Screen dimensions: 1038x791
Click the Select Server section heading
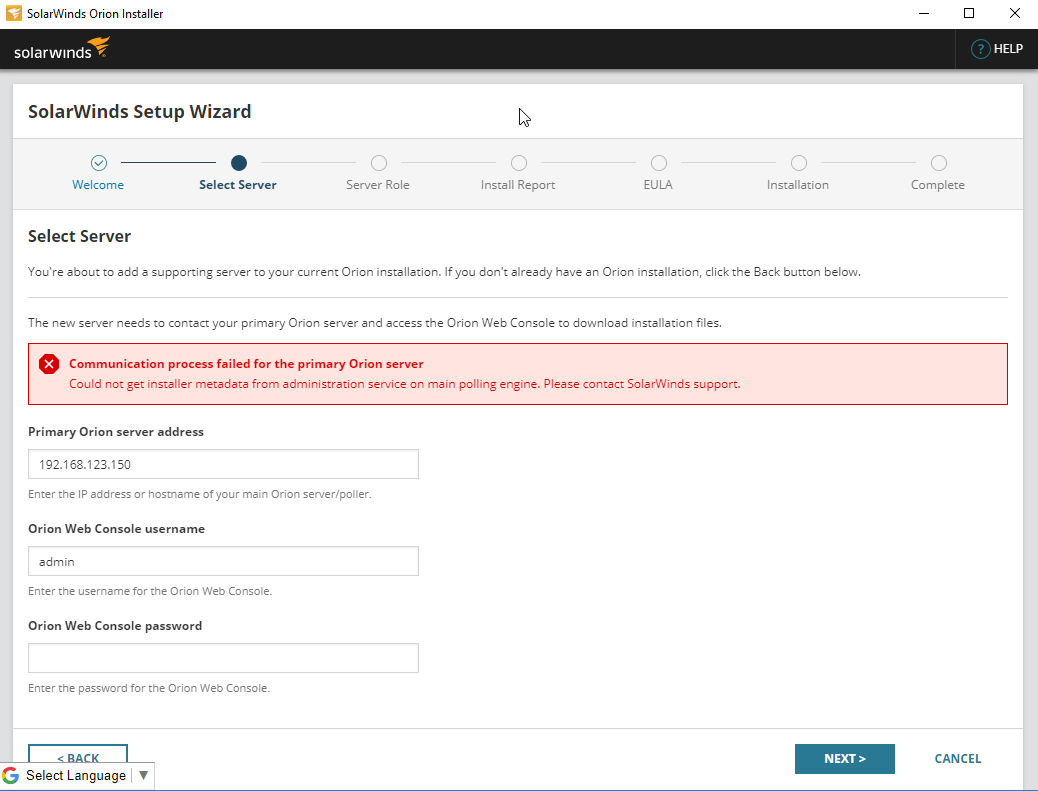point(79,236)
